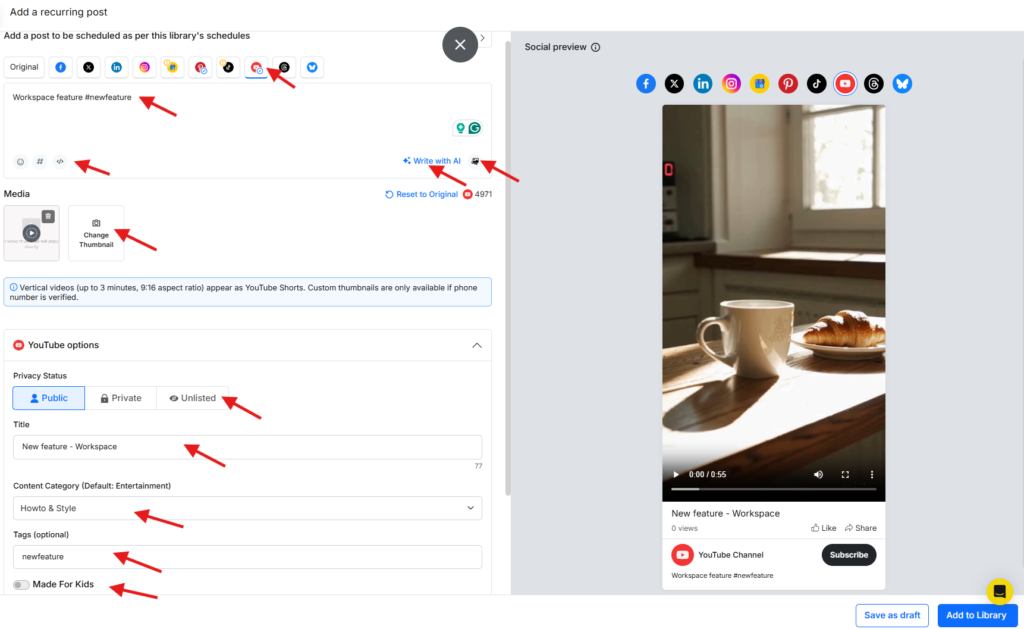Select the TikTok icon in the social preview row
Image resolution: width=1024 pixels, height=629 pixels.
tap(816, 83)
